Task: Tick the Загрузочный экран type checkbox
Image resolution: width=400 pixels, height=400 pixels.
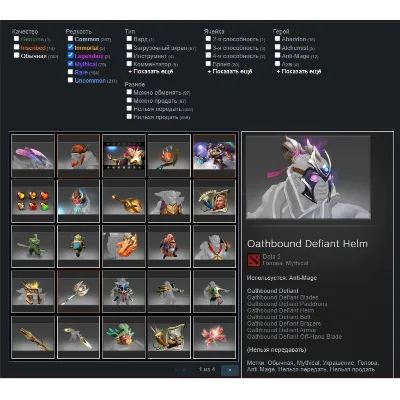Action: pyautogui.click(x=129, y=47)
